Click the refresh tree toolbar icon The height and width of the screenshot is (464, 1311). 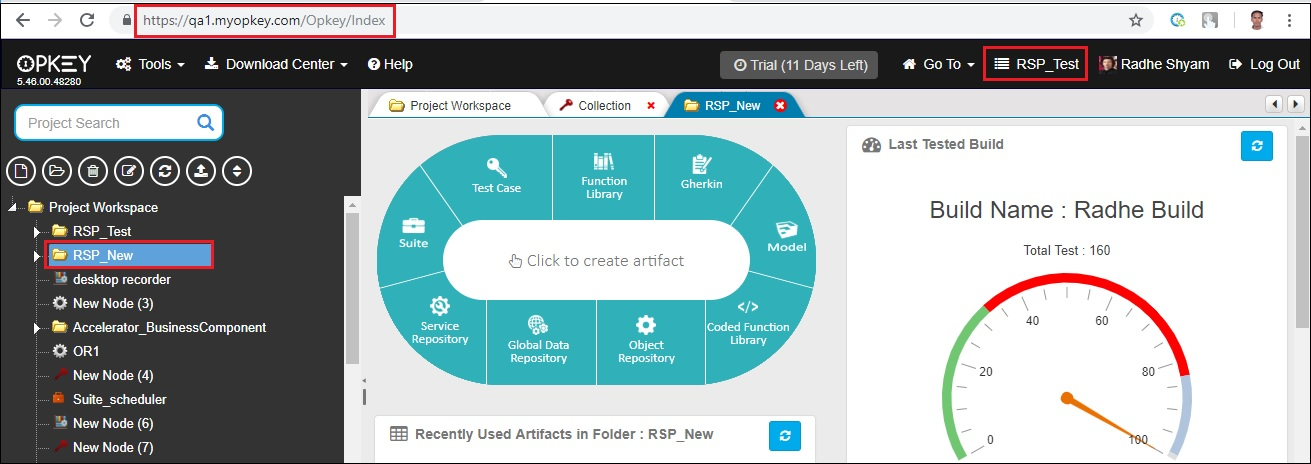pos(165,171)
